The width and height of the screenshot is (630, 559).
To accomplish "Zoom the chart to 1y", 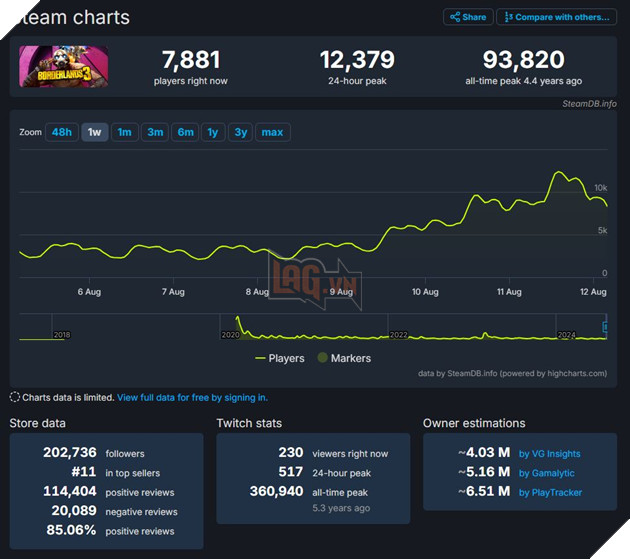I will click(x=213, y=132).
